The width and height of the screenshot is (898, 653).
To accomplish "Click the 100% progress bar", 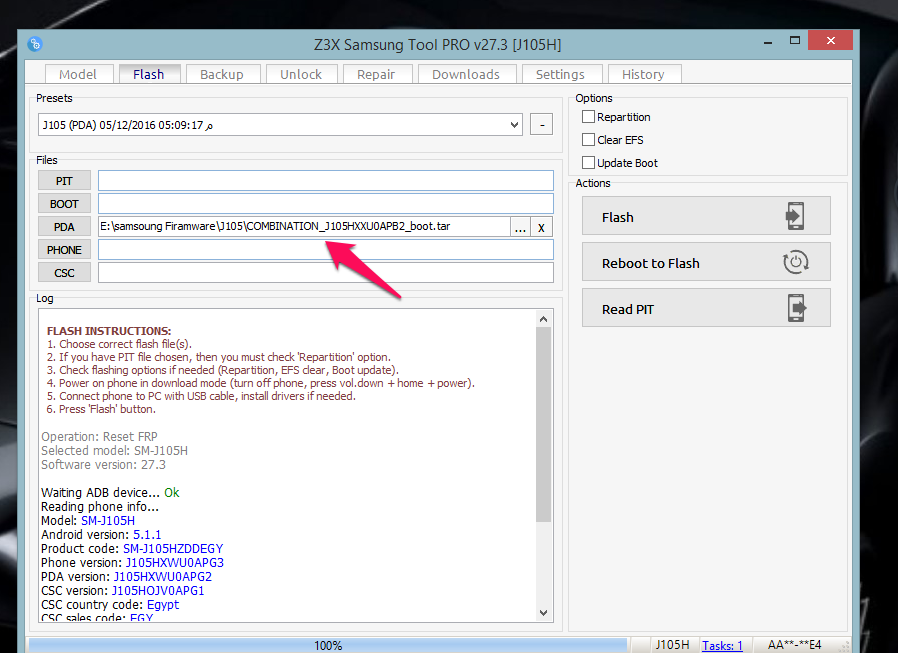I will (328, 646).
